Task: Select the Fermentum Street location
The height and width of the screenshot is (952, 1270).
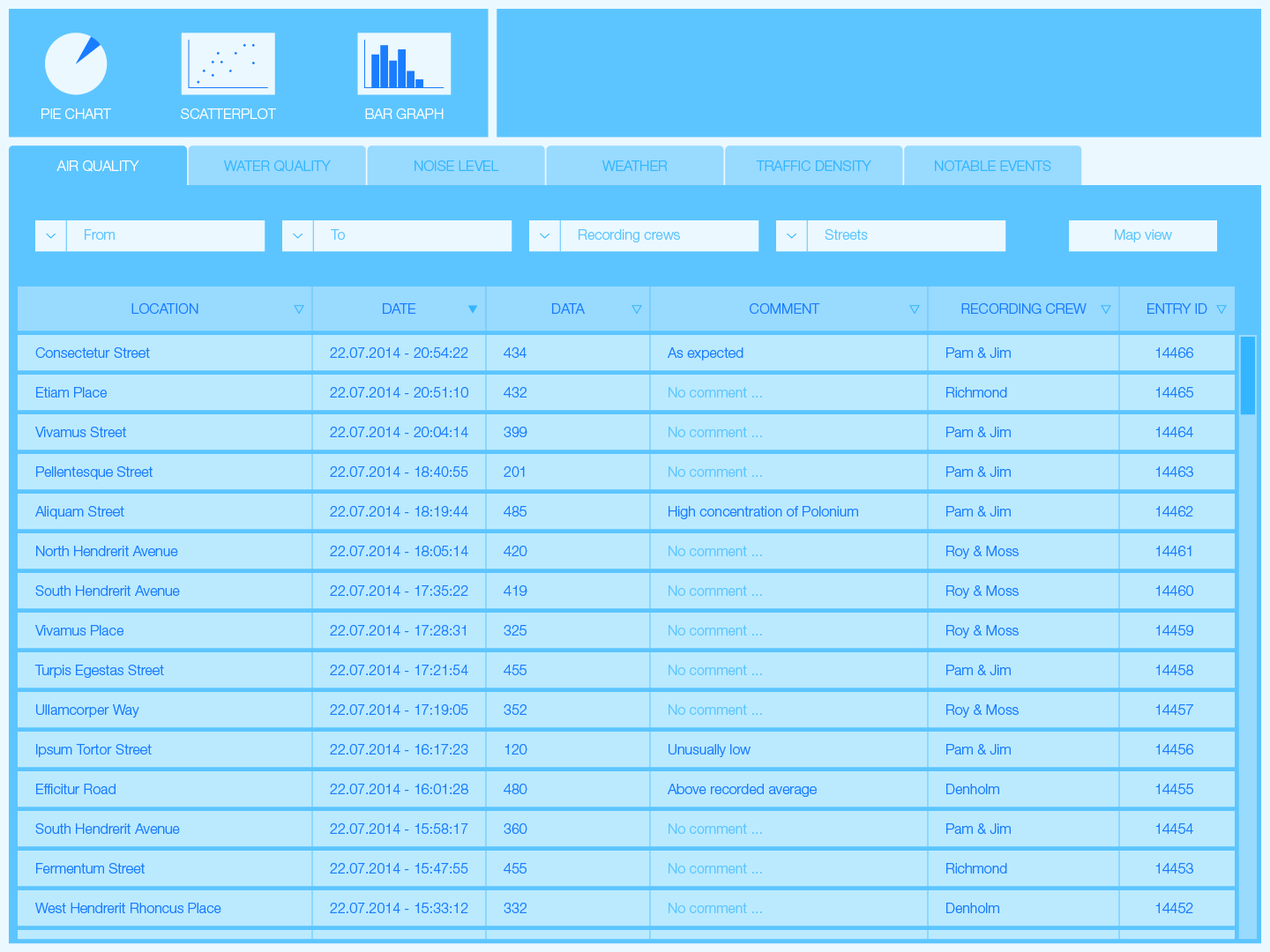Action: pyautogui.click(x=90, y=869)
